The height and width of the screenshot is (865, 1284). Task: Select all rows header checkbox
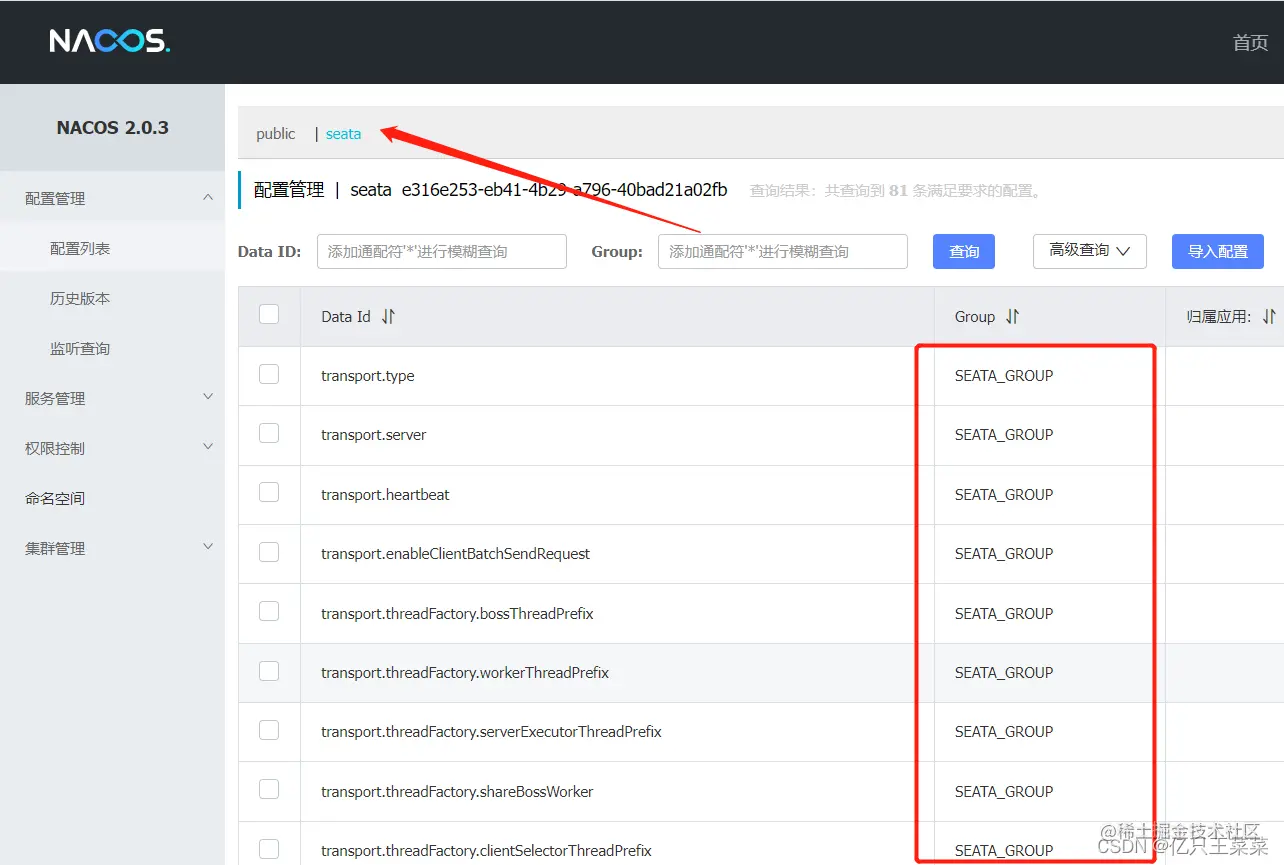[269, 314]
